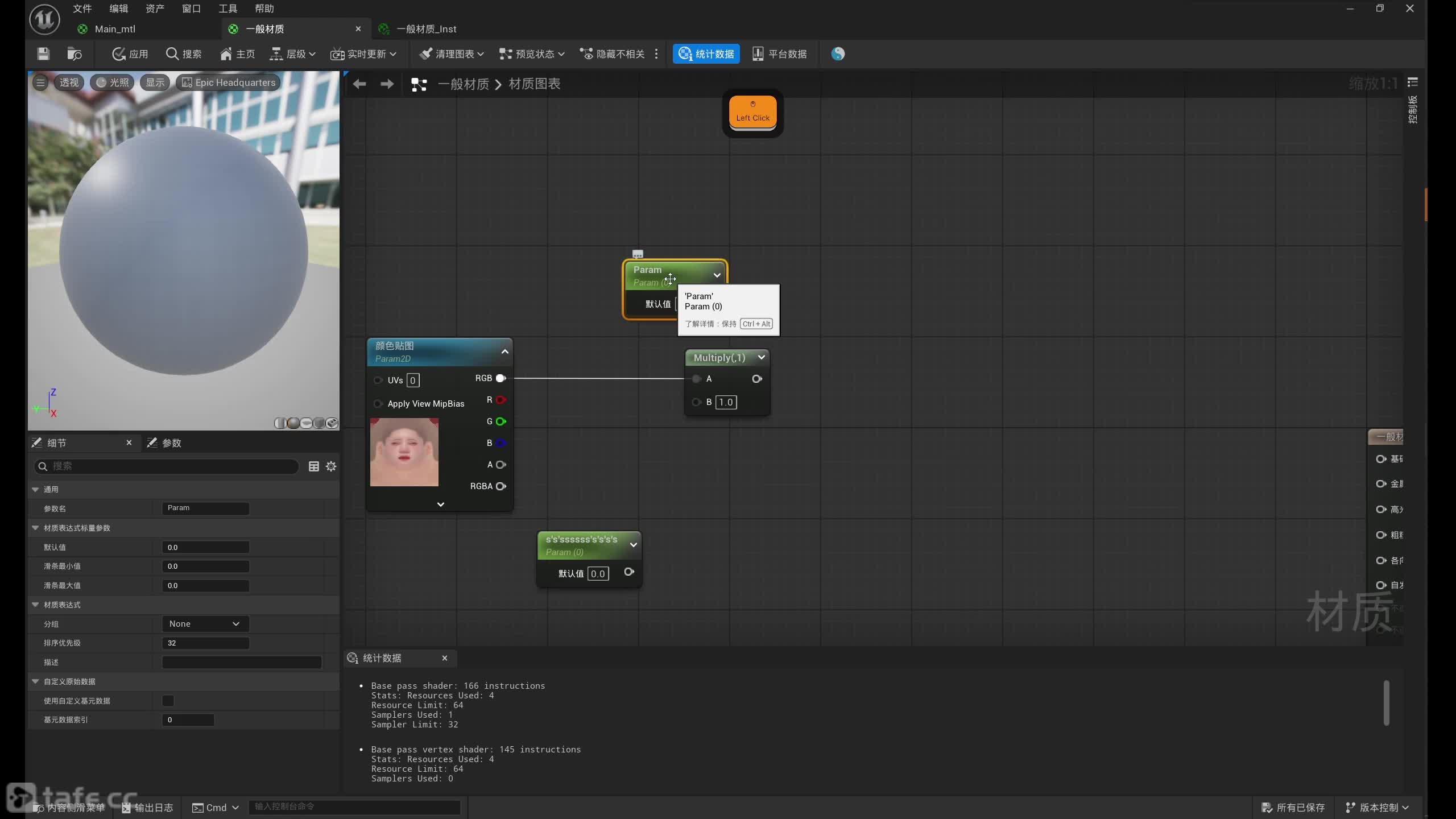This screenshot has width=1456, height=819.
Task: Open the Lit (光照) view mode menu
Action: tap(112, 82)
